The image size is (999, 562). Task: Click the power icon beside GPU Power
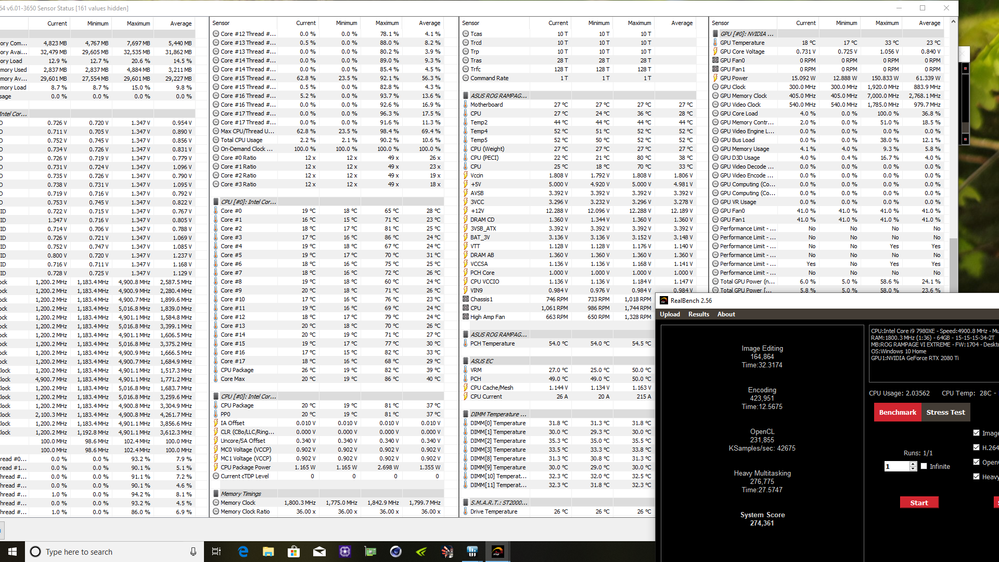point(715,78)
